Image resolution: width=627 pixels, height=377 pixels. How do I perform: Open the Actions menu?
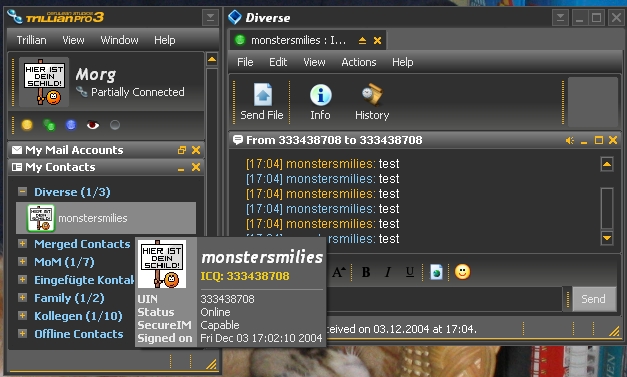(359, 62)
